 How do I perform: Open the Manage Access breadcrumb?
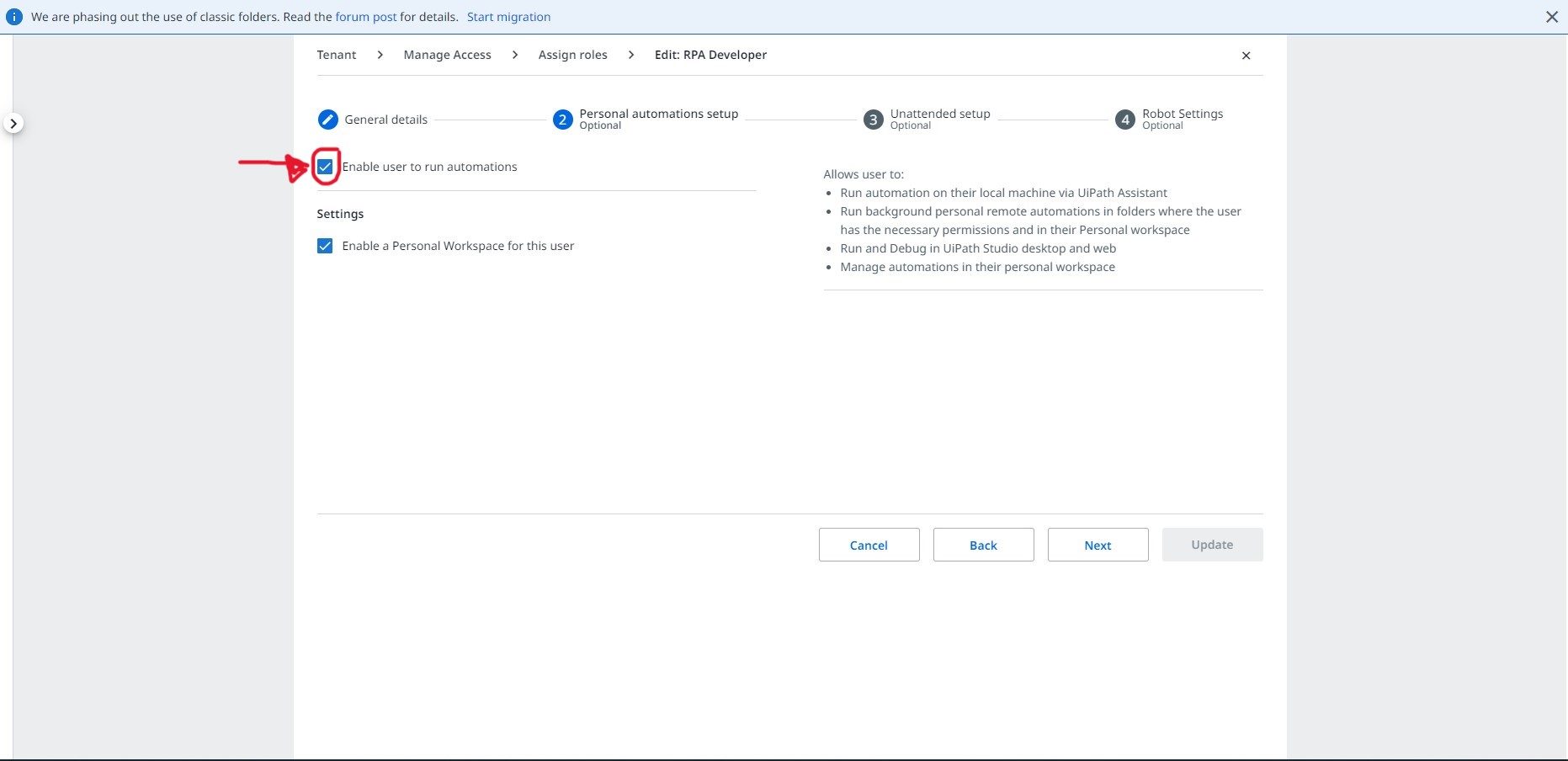(446, 55)
